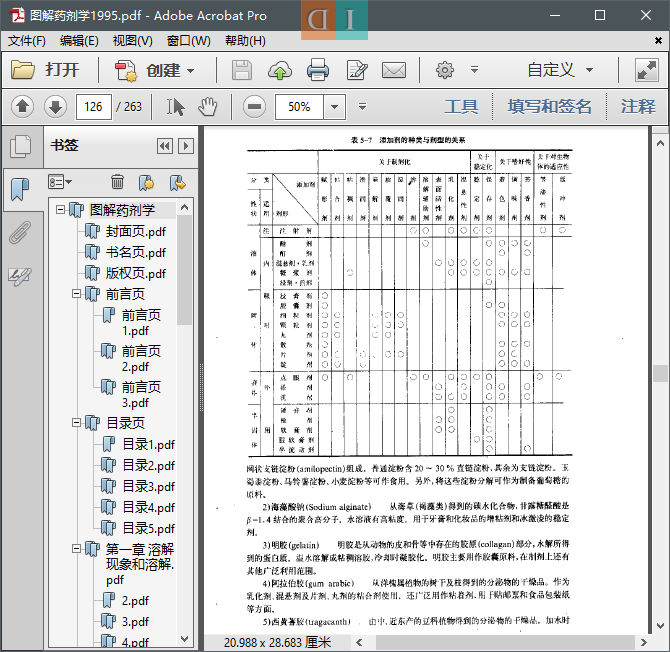Expand page display options dropdown arrow

(x=362, y=107)
